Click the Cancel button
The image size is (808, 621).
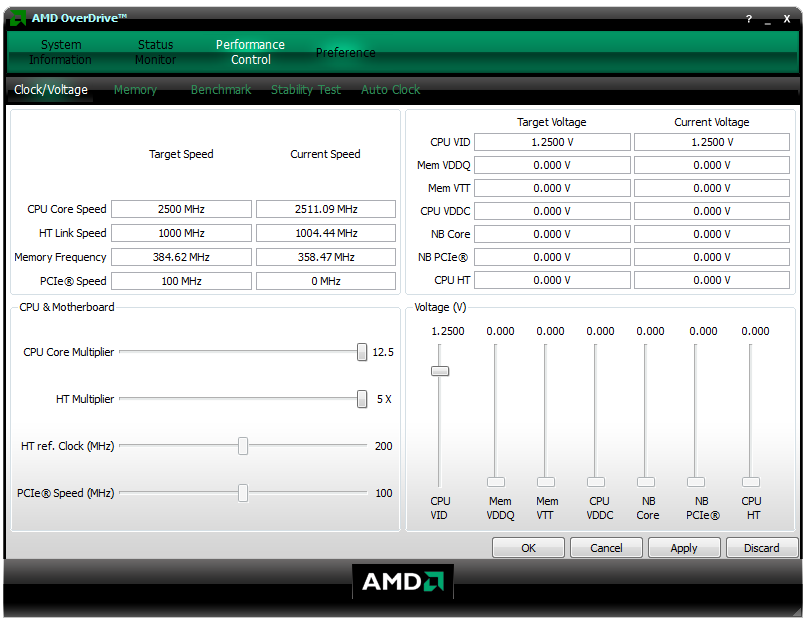point(606,548)
